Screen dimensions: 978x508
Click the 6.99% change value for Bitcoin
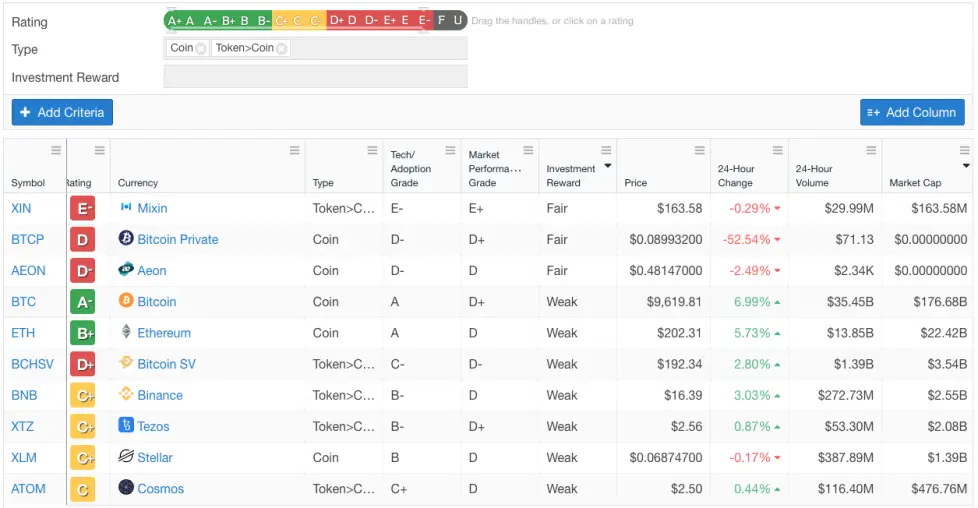tap(752, 302)
